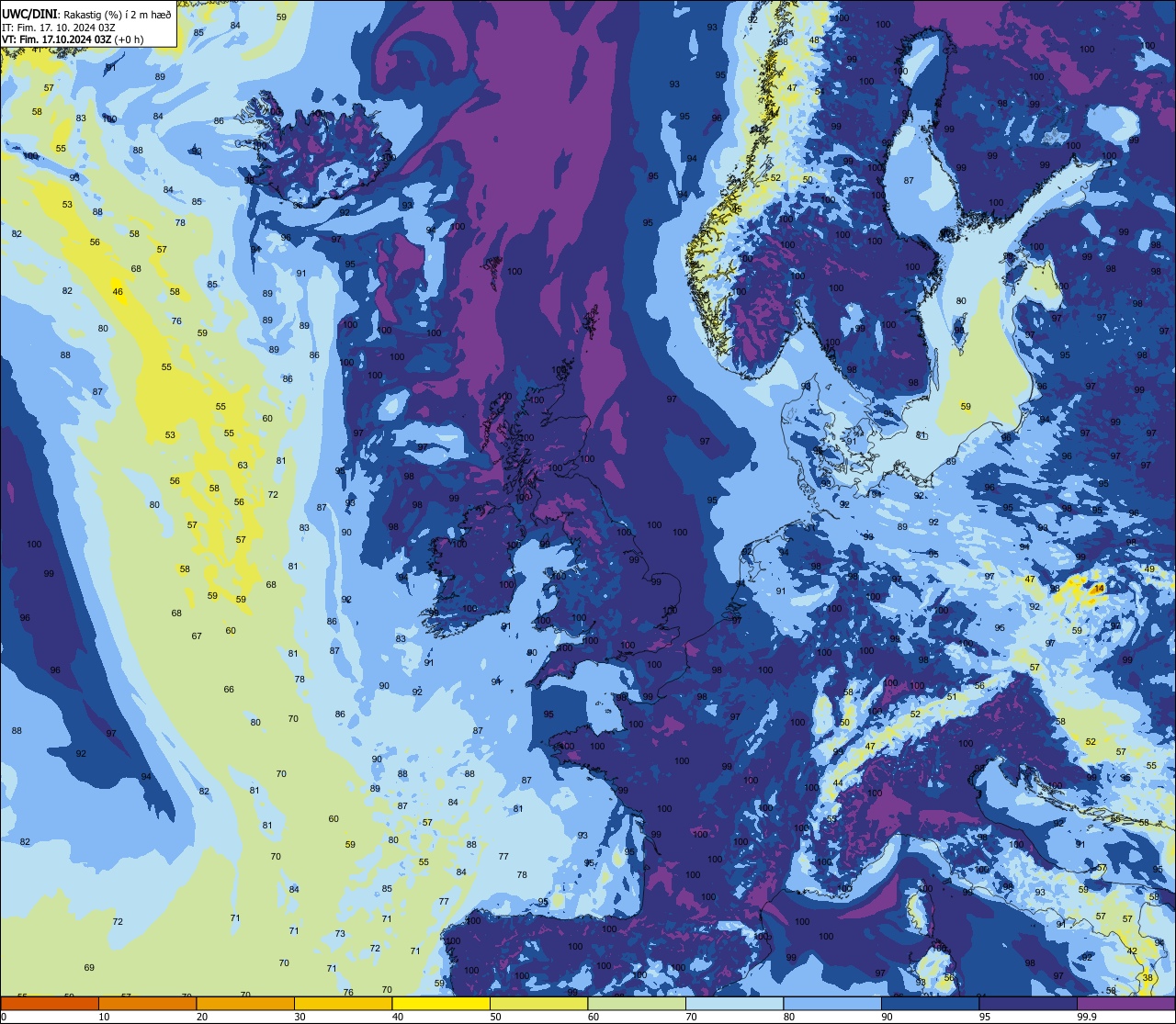Click the value '48' over northern Norway
Viewport: 1176px width, 1024px height.
coord(815,40)
